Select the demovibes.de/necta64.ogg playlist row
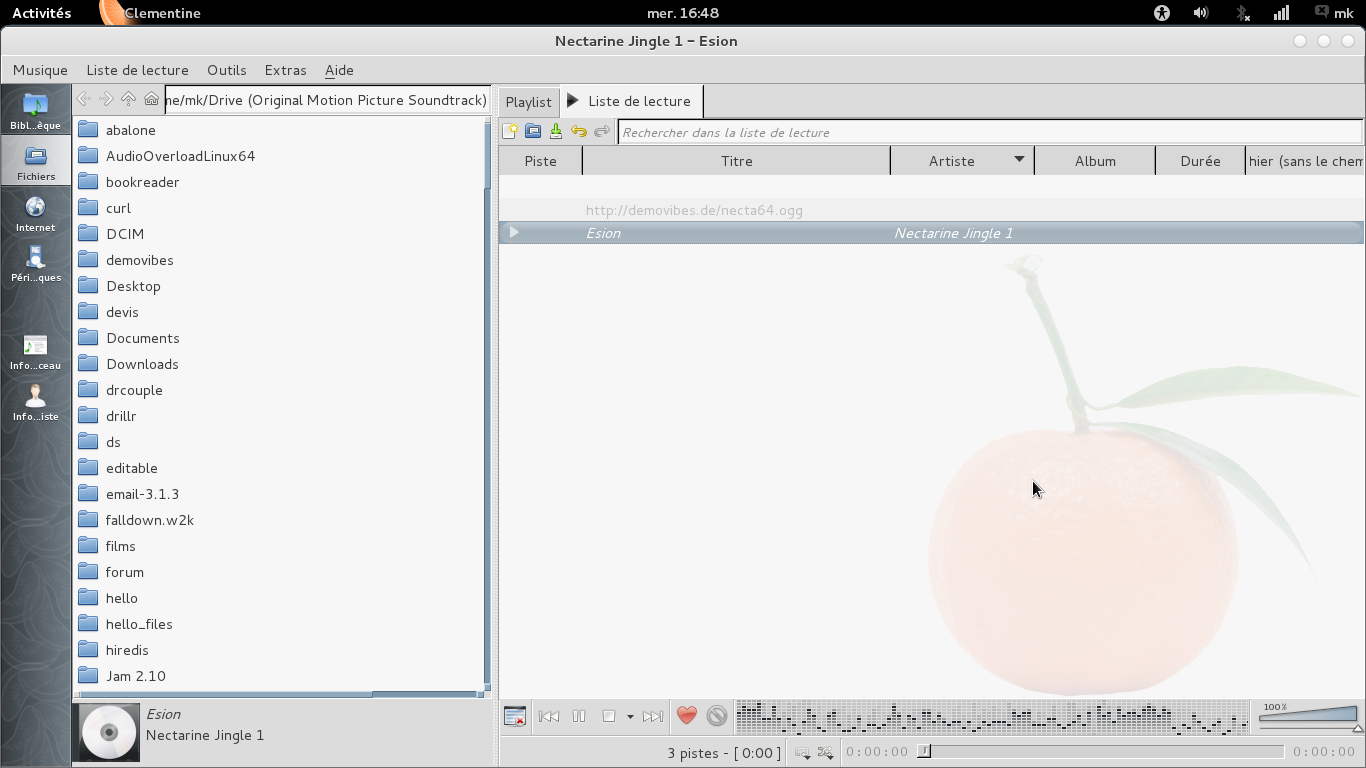Screen dimensions: 1366x768 pos(930,210)
